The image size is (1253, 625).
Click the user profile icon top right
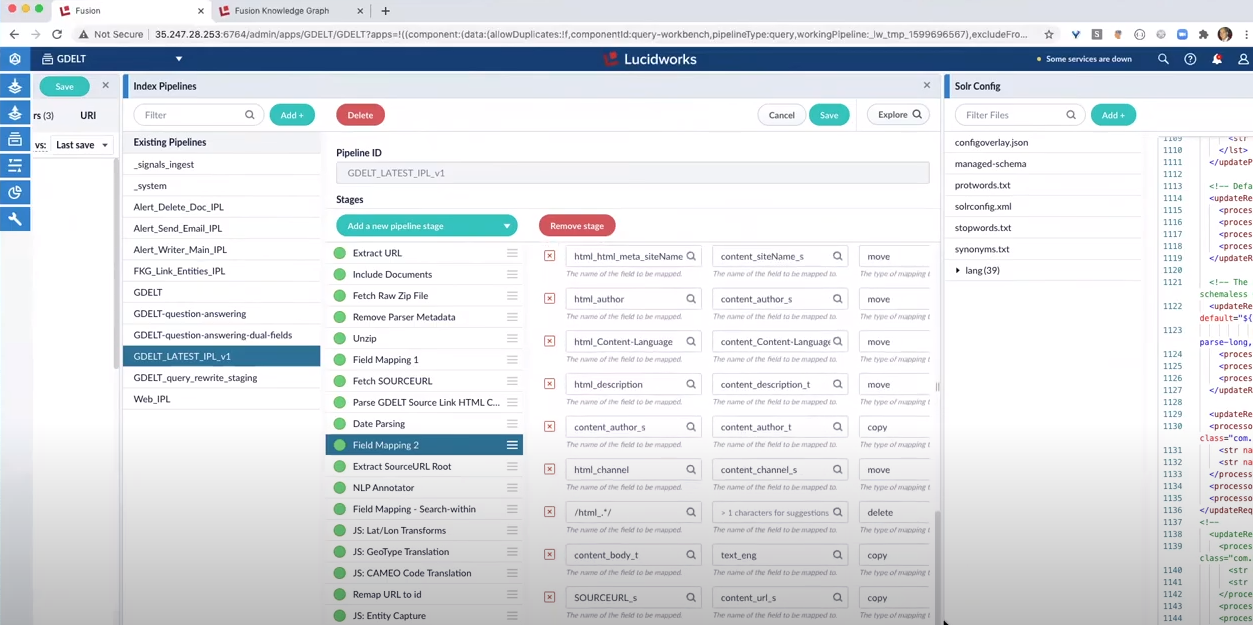click(1243, 59)
